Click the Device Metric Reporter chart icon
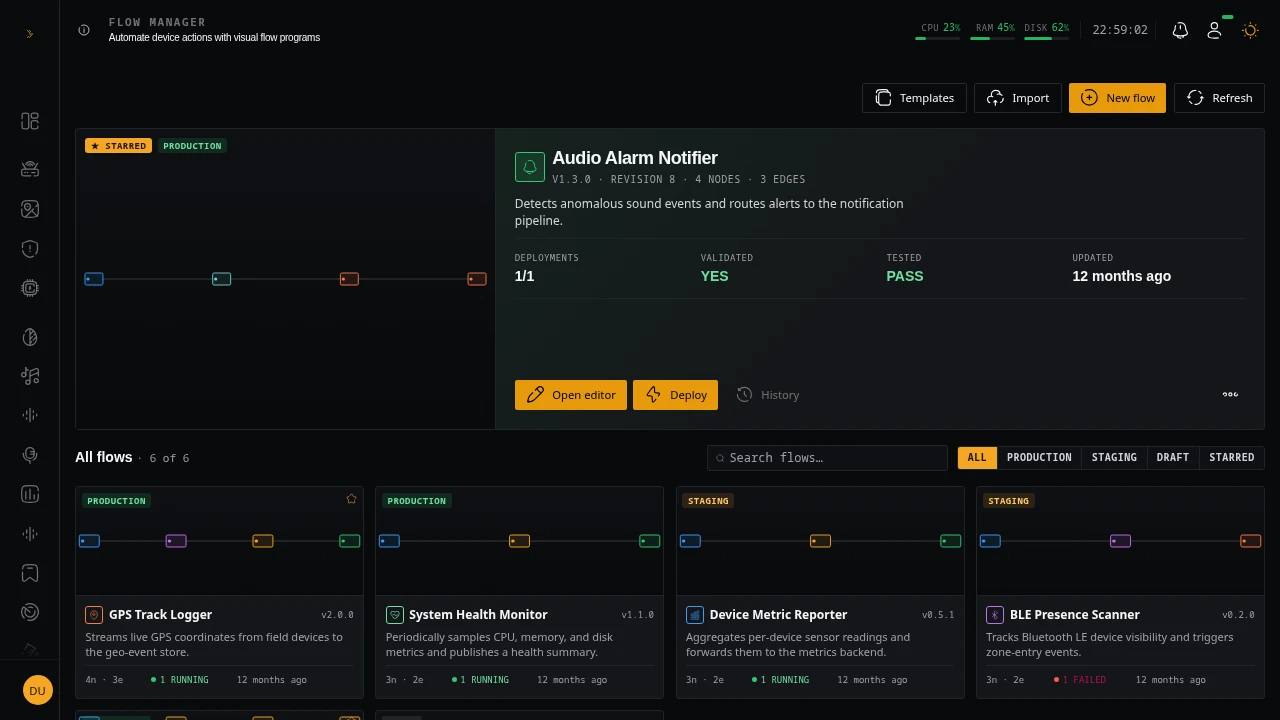The width and height of the screenshot is (1280, 720). pyautogui.click(x=695, y=615)
